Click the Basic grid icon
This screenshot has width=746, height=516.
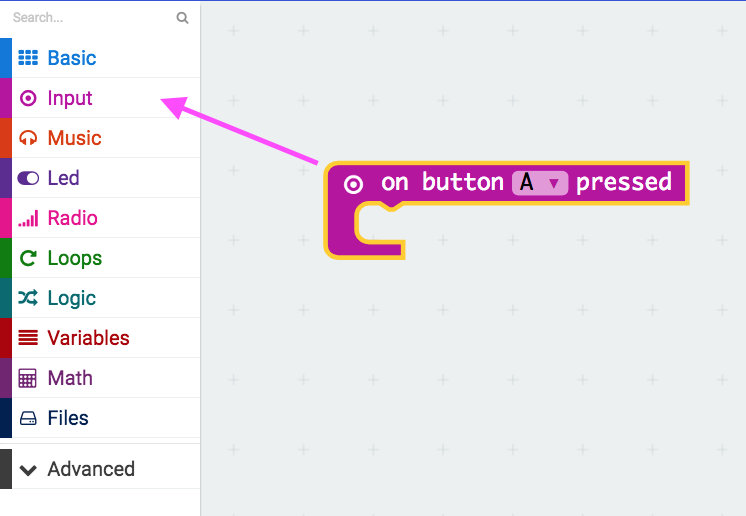pyautogui.click(x=28, y=58)
